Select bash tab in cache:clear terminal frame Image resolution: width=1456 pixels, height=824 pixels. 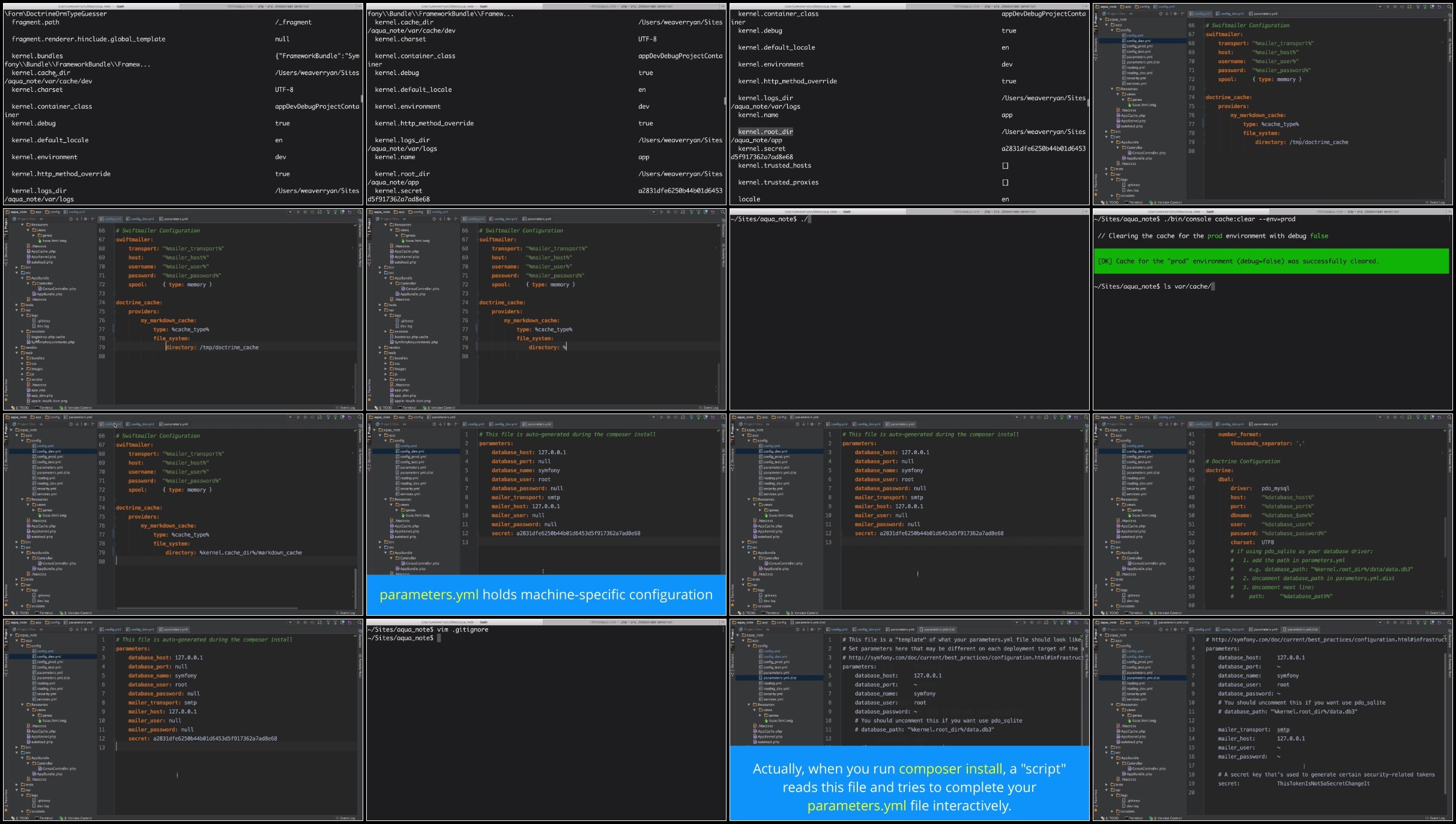[x=1182, y=211]
